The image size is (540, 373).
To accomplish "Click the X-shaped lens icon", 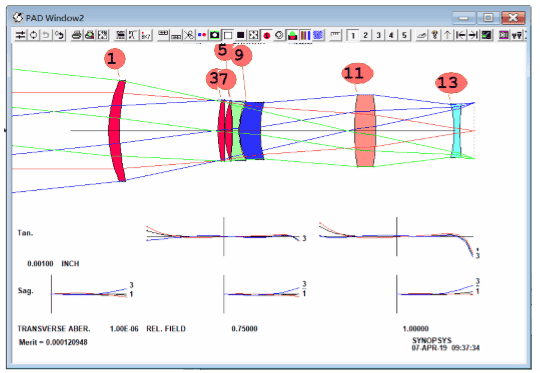I will point(133,35).
